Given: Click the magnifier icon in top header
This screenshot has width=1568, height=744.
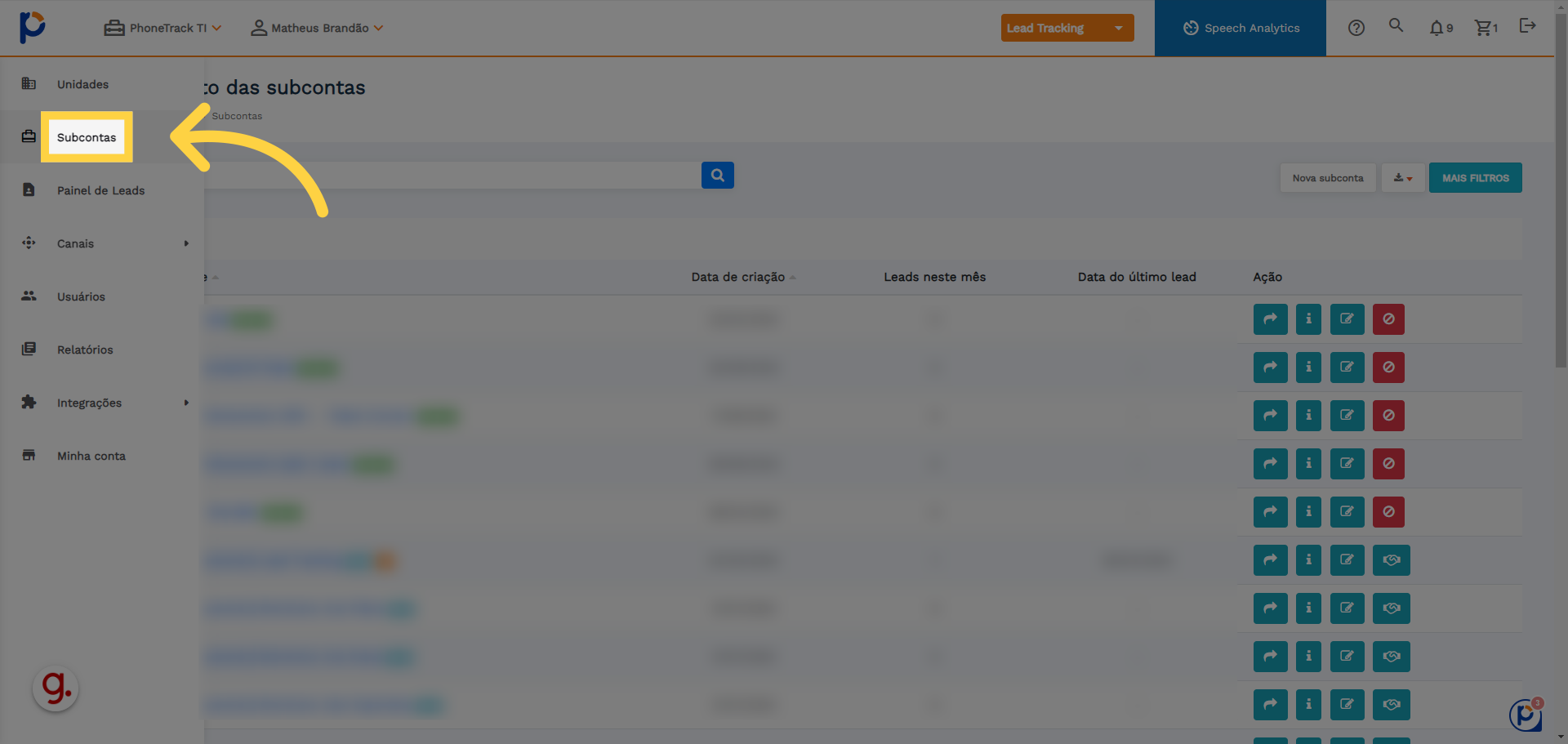Looking at the screenshot, I should click(1396, 26).
